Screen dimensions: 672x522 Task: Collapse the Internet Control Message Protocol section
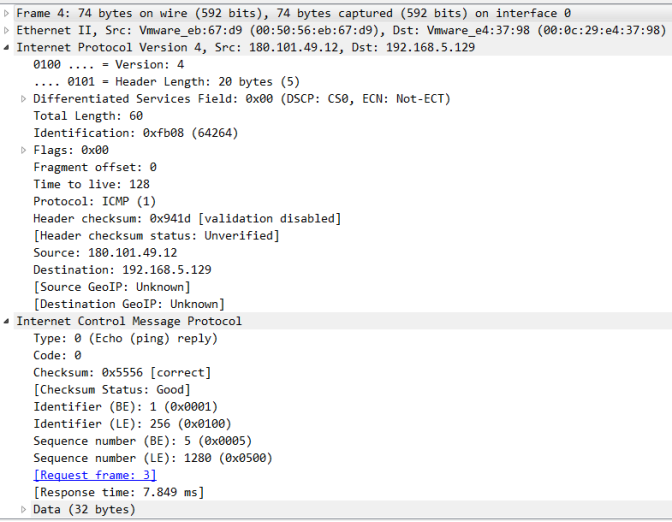coord(8,321)
